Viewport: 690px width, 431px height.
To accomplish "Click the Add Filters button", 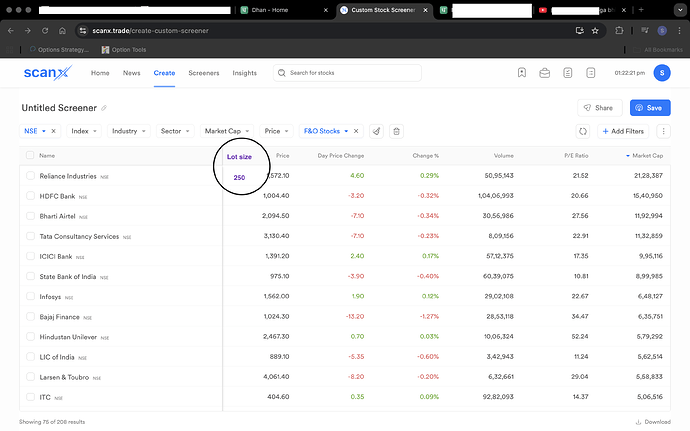I will tap(623, 131).
